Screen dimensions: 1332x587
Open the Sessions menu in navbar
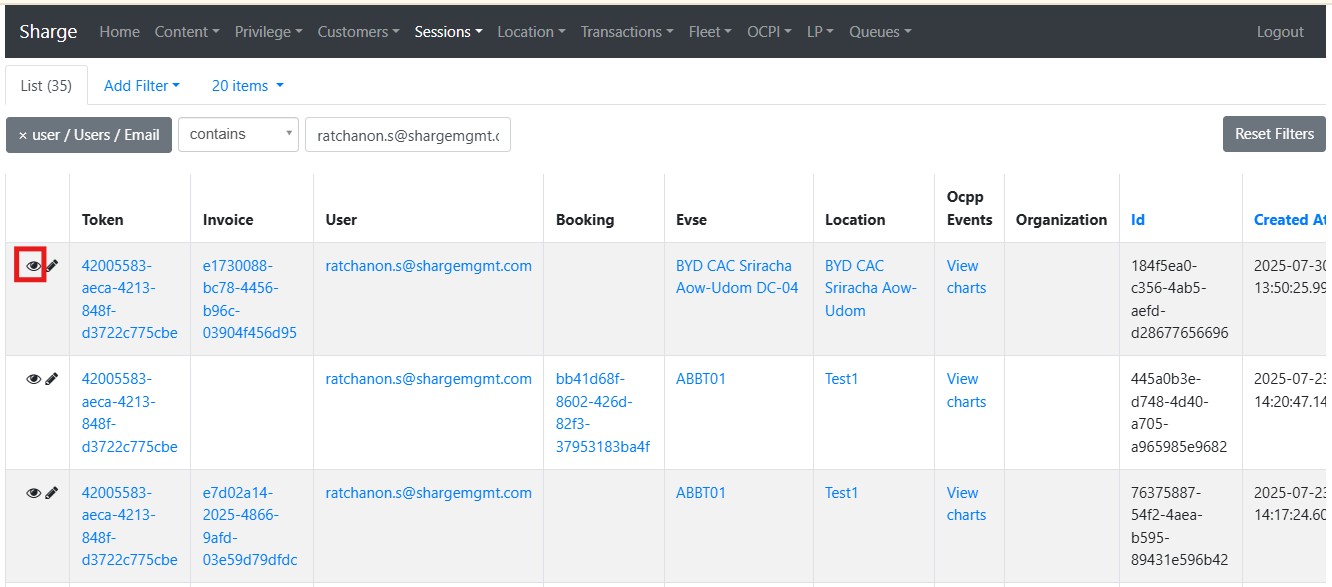(448, 32)
